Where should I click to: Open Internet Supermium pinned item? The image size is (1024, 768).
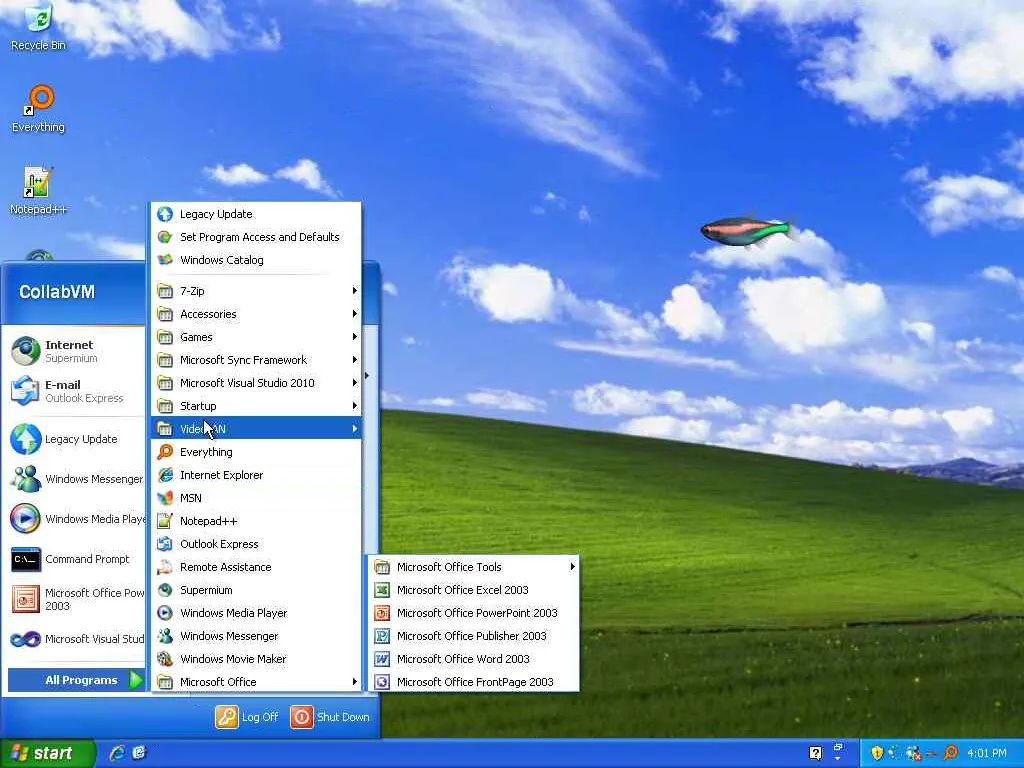[x=76, y=351]
